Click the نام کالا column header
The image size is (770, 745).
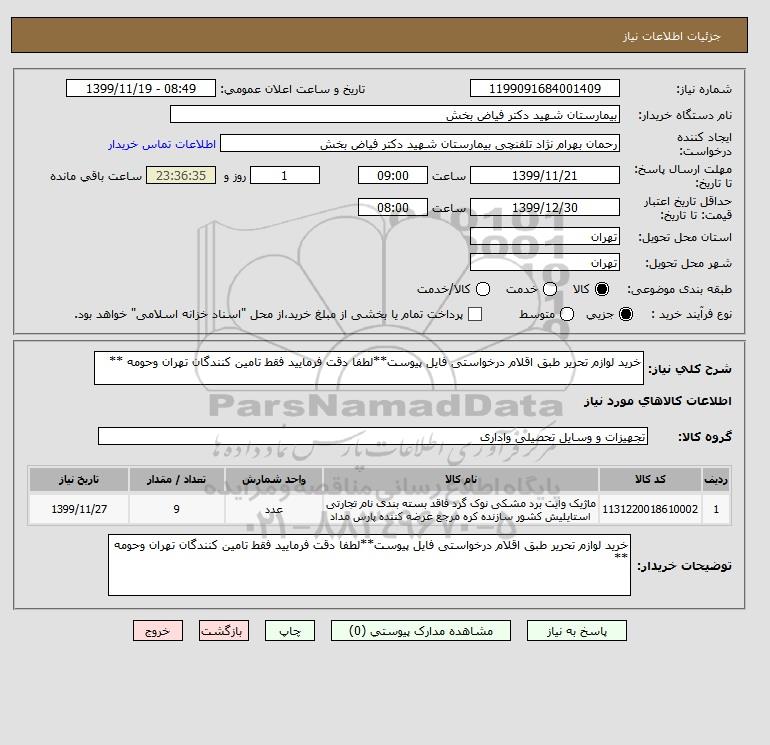click(x=461, y=479)
